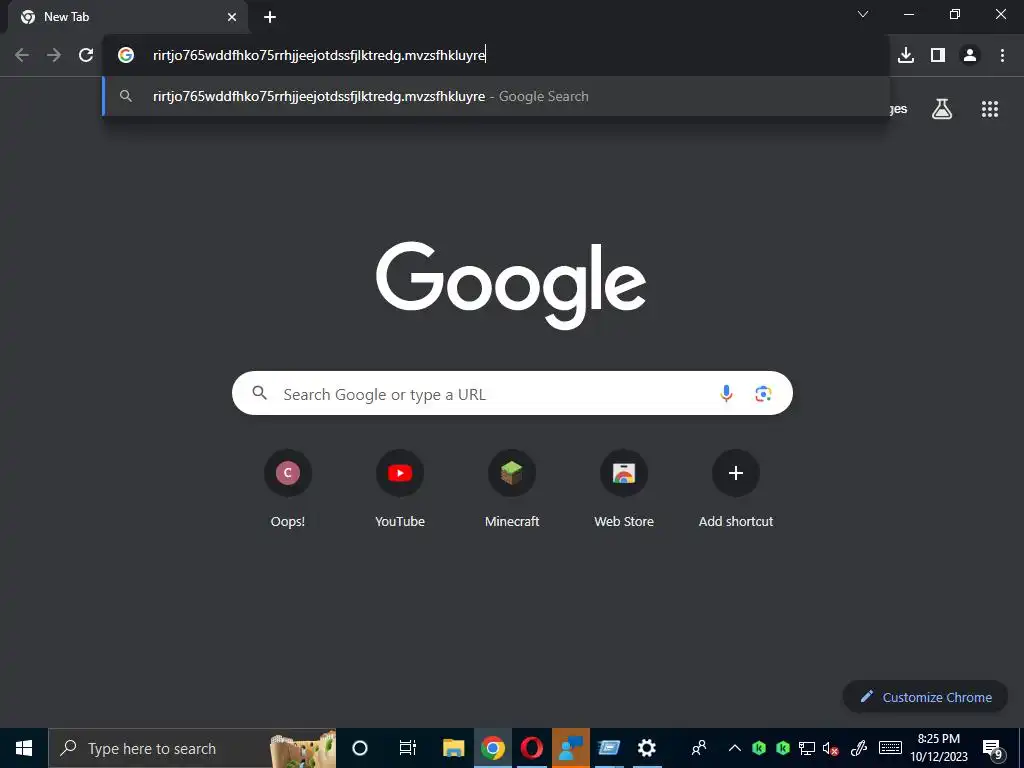The width and height of the screenshot is (1024, 768).
Task: Open the Chrome three-dot menu
Action: 1002,56
